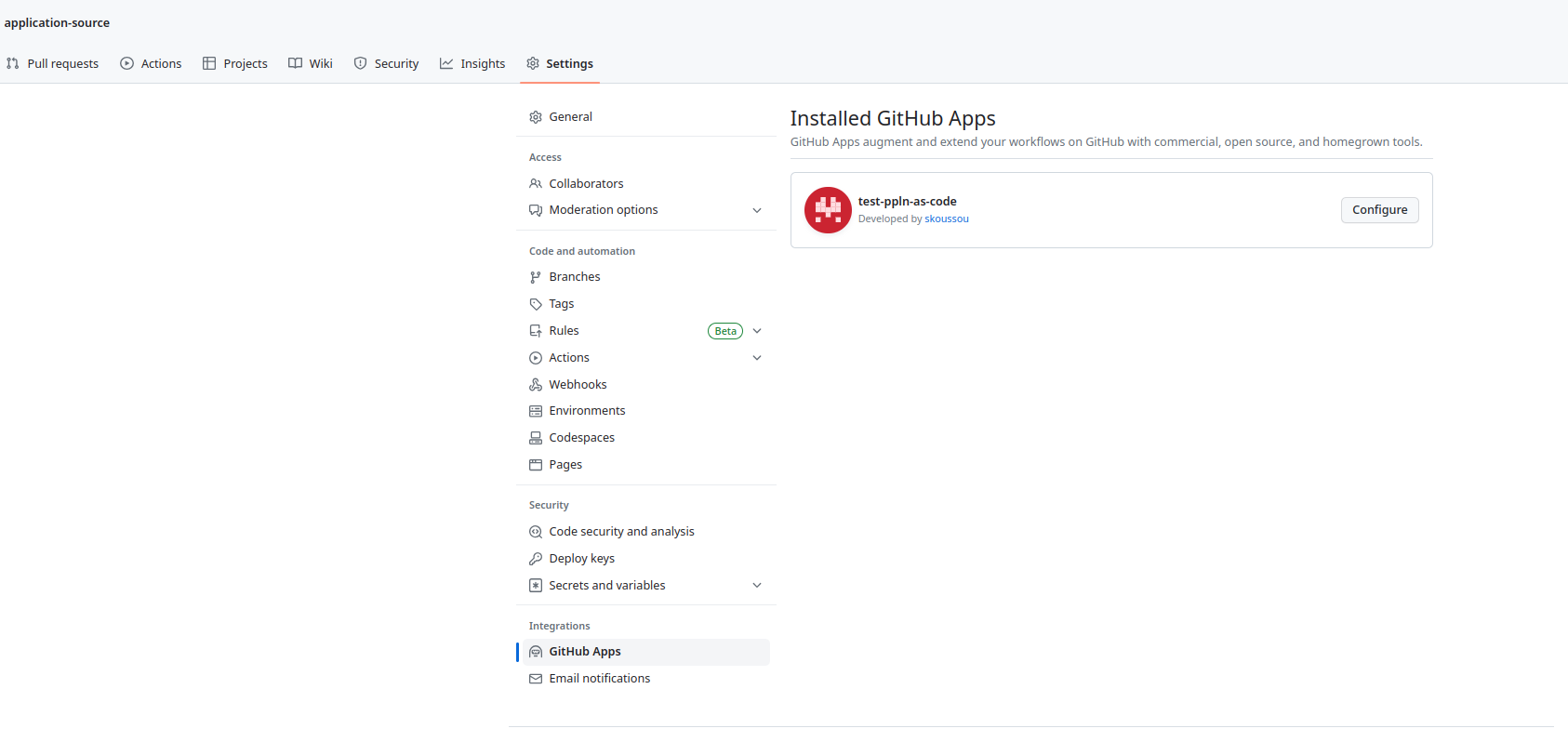Click the Tags label icon
Screen dimensions: 1568x742
point(536,304)
